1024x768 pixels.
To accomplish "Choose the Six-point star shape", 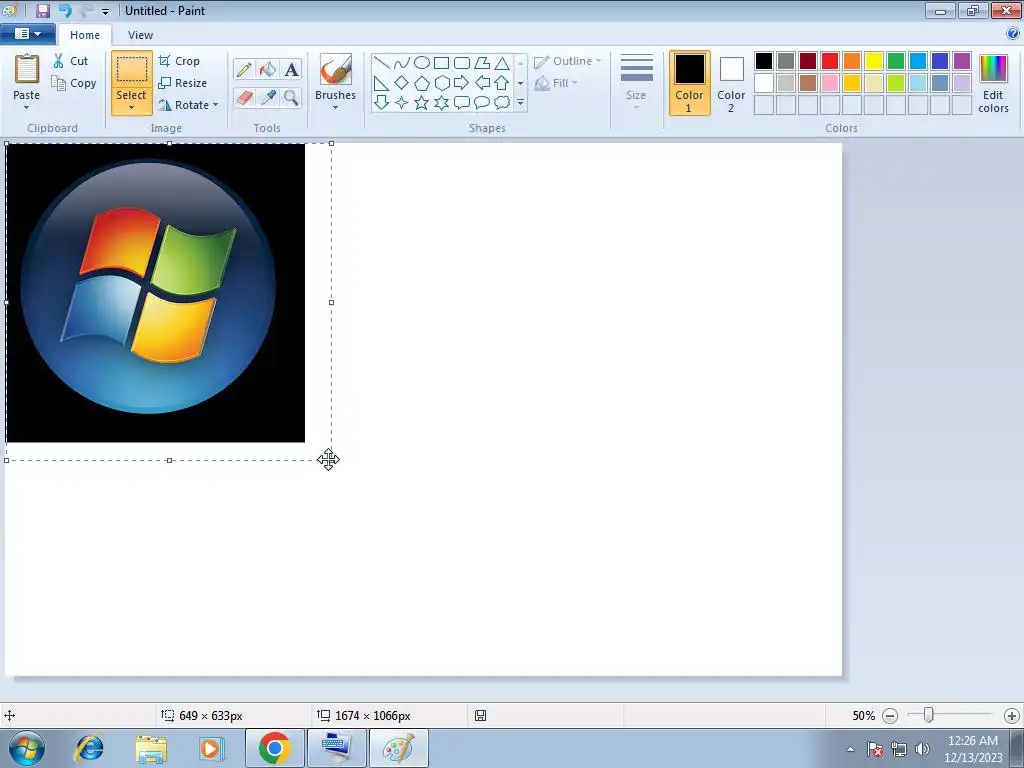I will [441, 103].
